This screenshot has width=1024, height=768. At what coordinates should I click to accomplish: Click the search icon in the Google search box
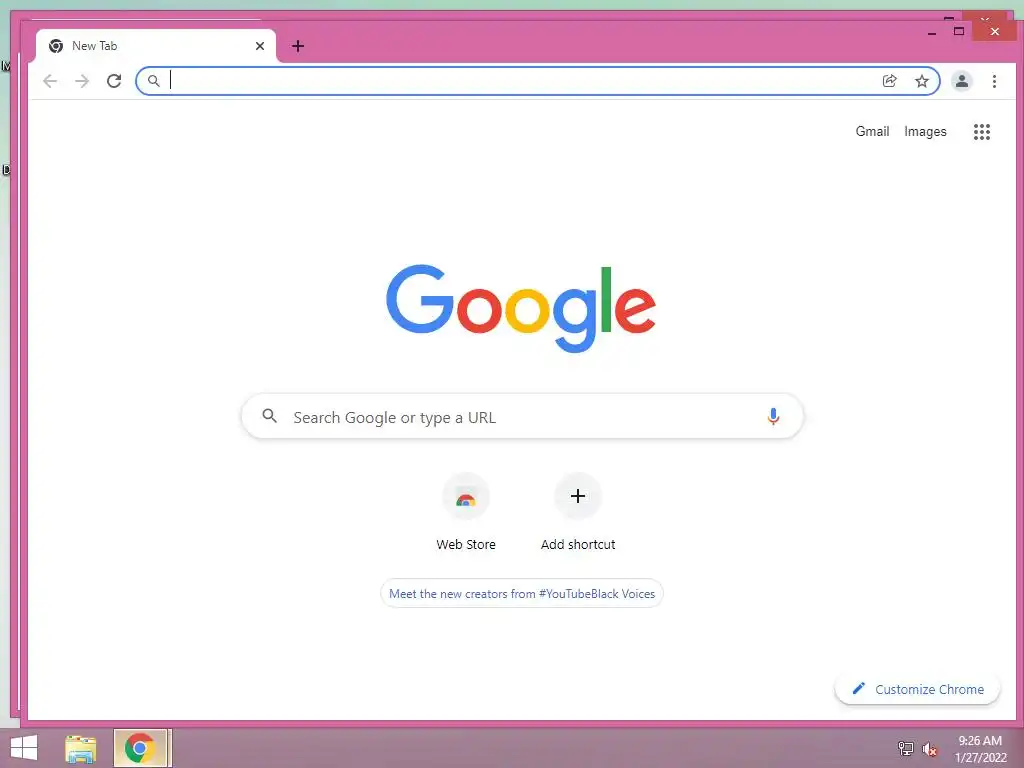coord(269,415)
